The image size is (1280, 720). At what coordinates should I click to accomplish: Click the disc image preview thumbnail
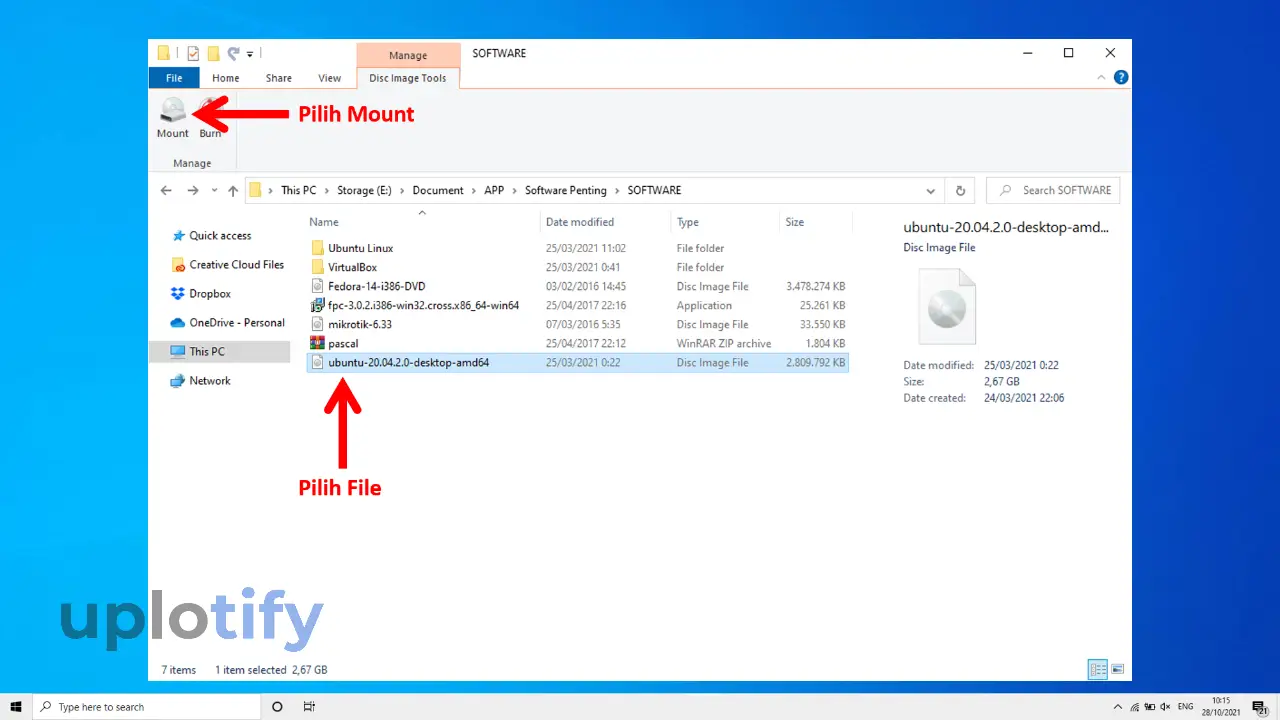(947, 307)
